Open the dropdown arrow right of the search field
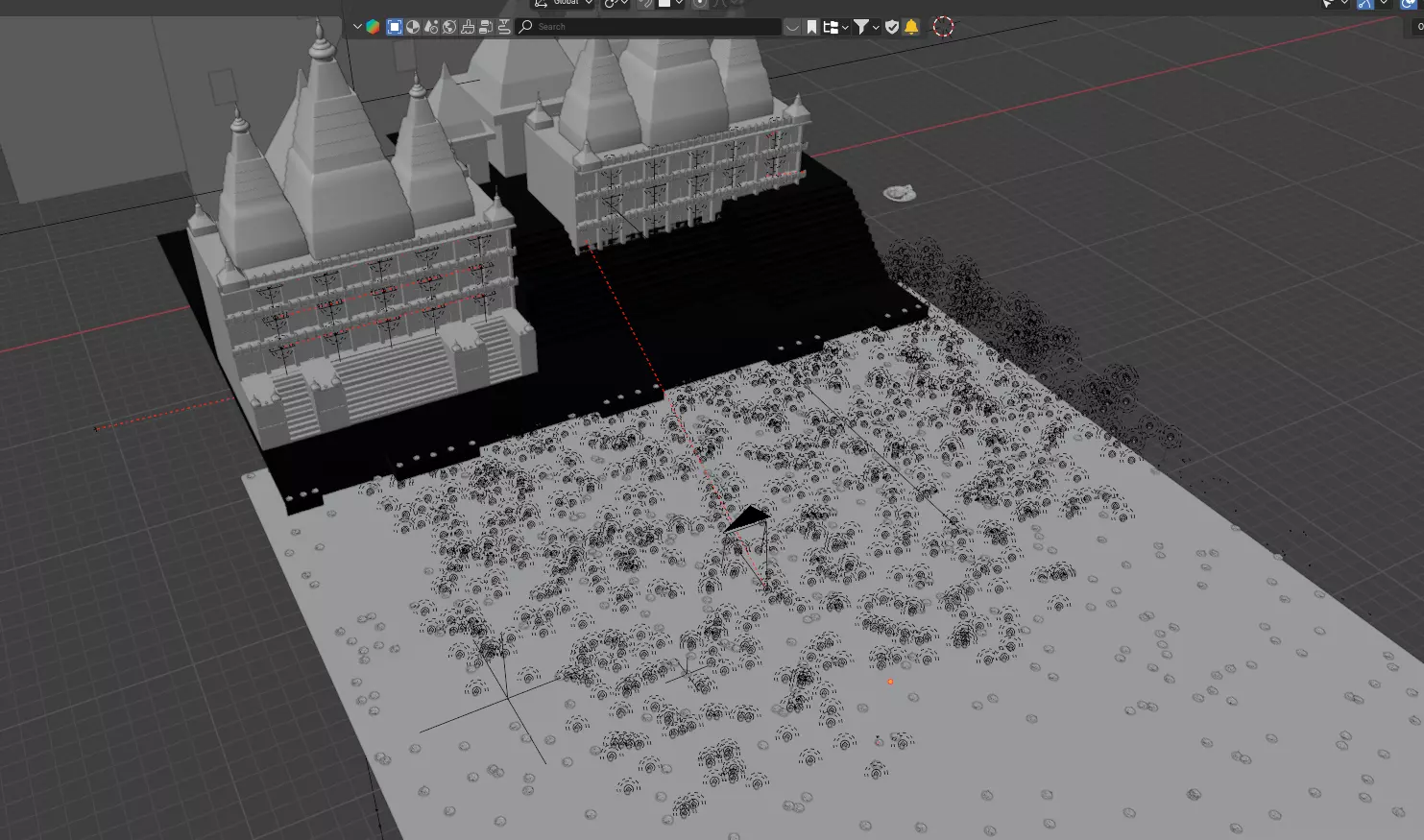Image resolution: width=1424 pixels, height=840 pixels. coord(792,27)
